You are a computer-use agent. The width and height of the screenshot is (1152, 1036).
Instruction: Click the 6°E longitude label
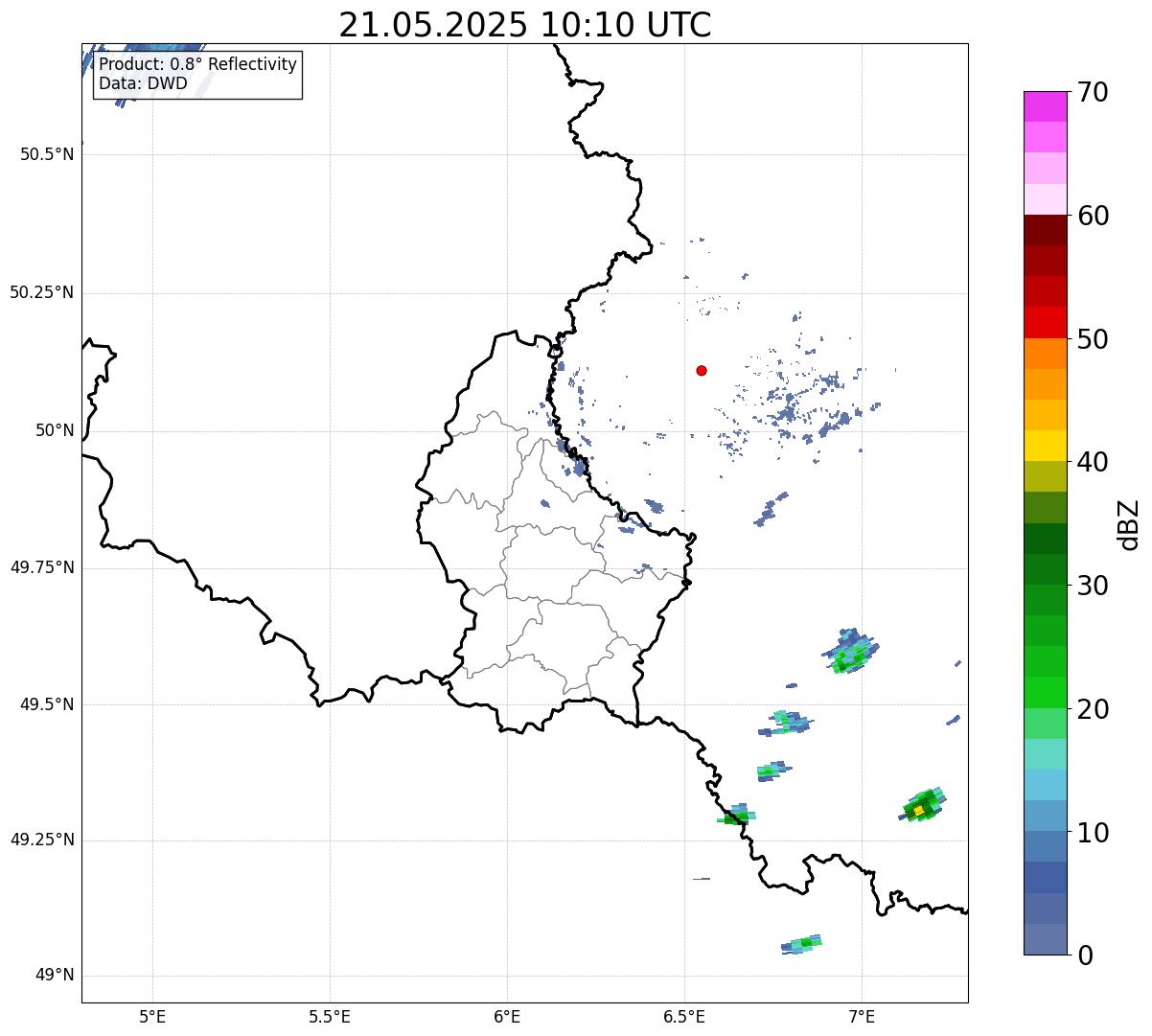pyautogui.click(x=507, y=1016)
